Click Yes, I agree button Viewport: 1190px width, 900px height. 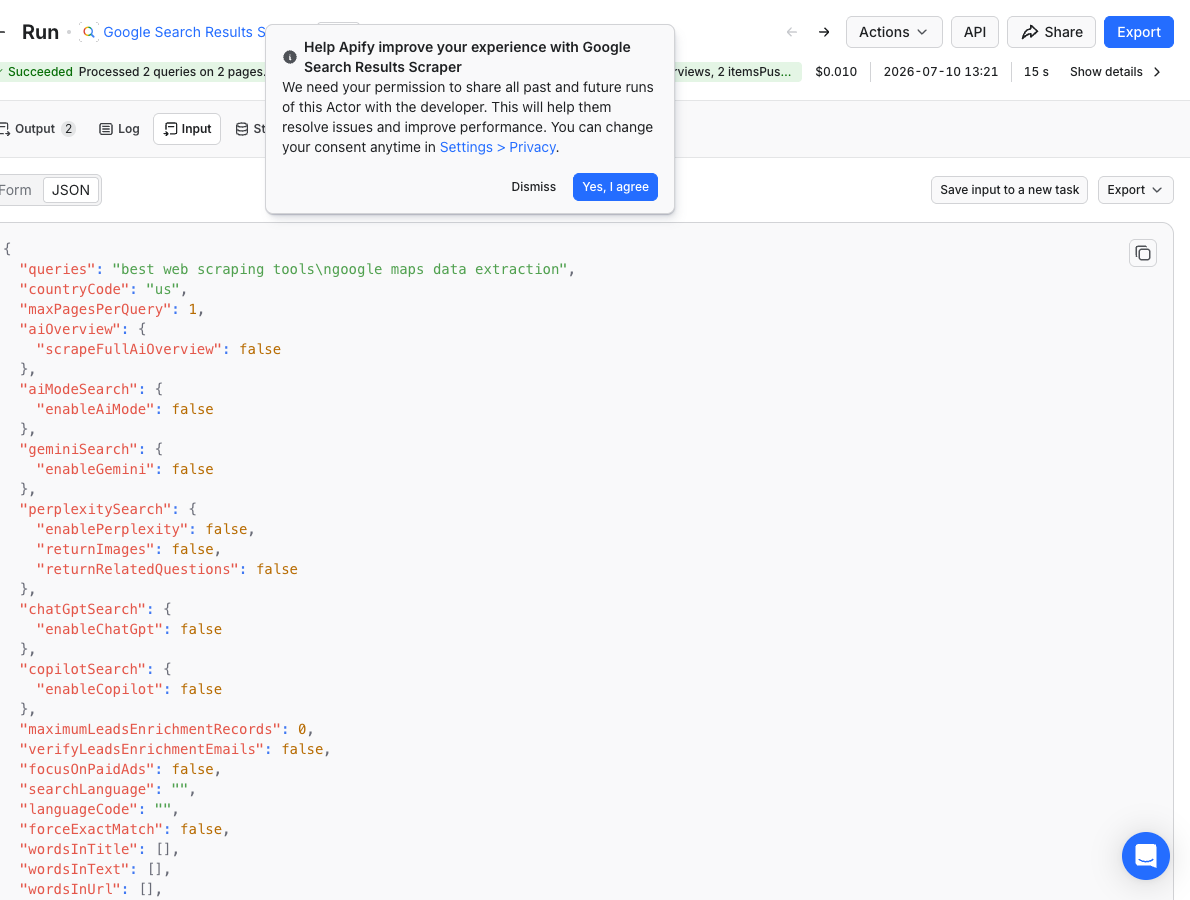(615, 187)
